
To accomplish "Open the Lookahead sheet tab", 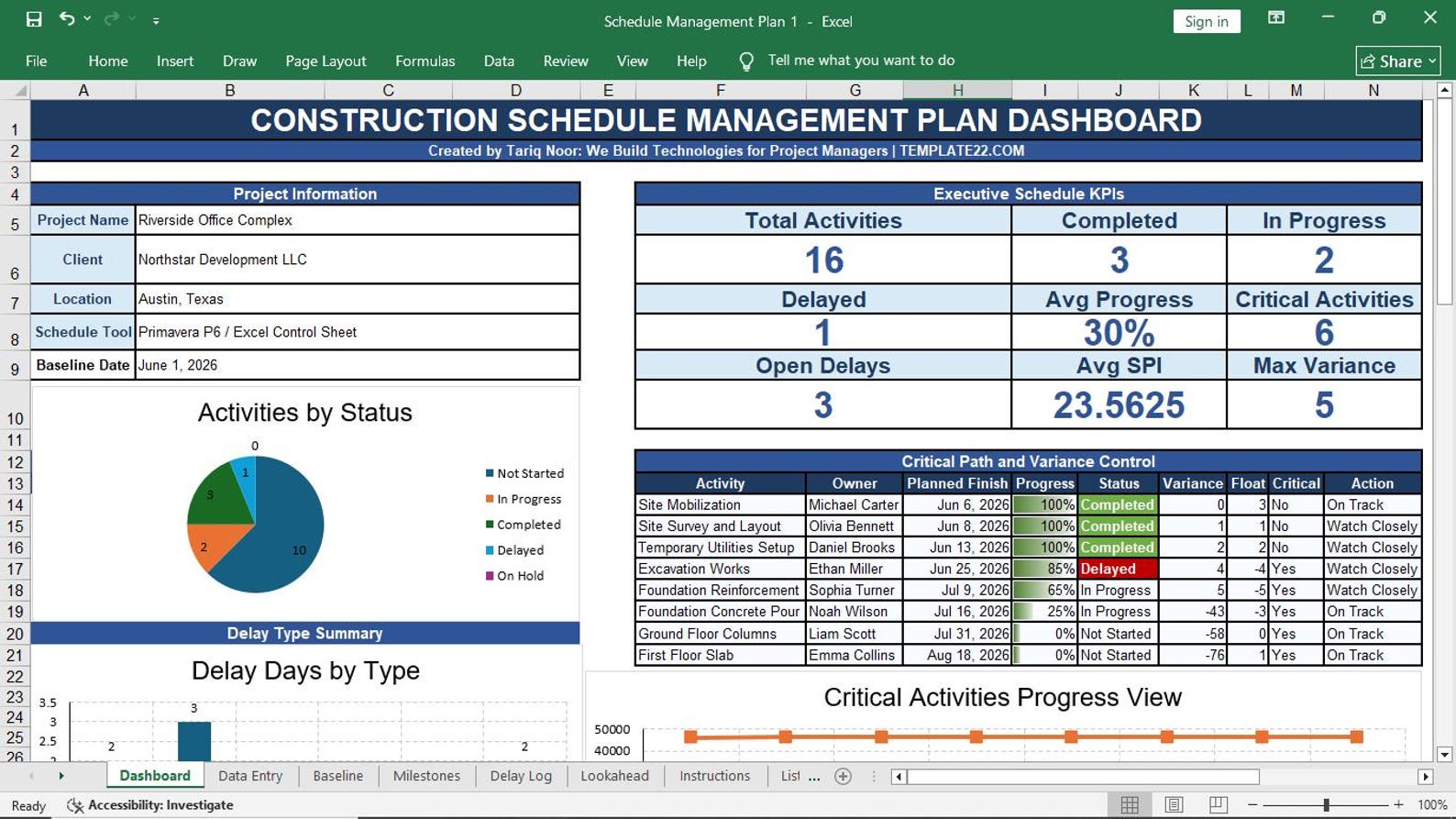I will pos(614,776).
